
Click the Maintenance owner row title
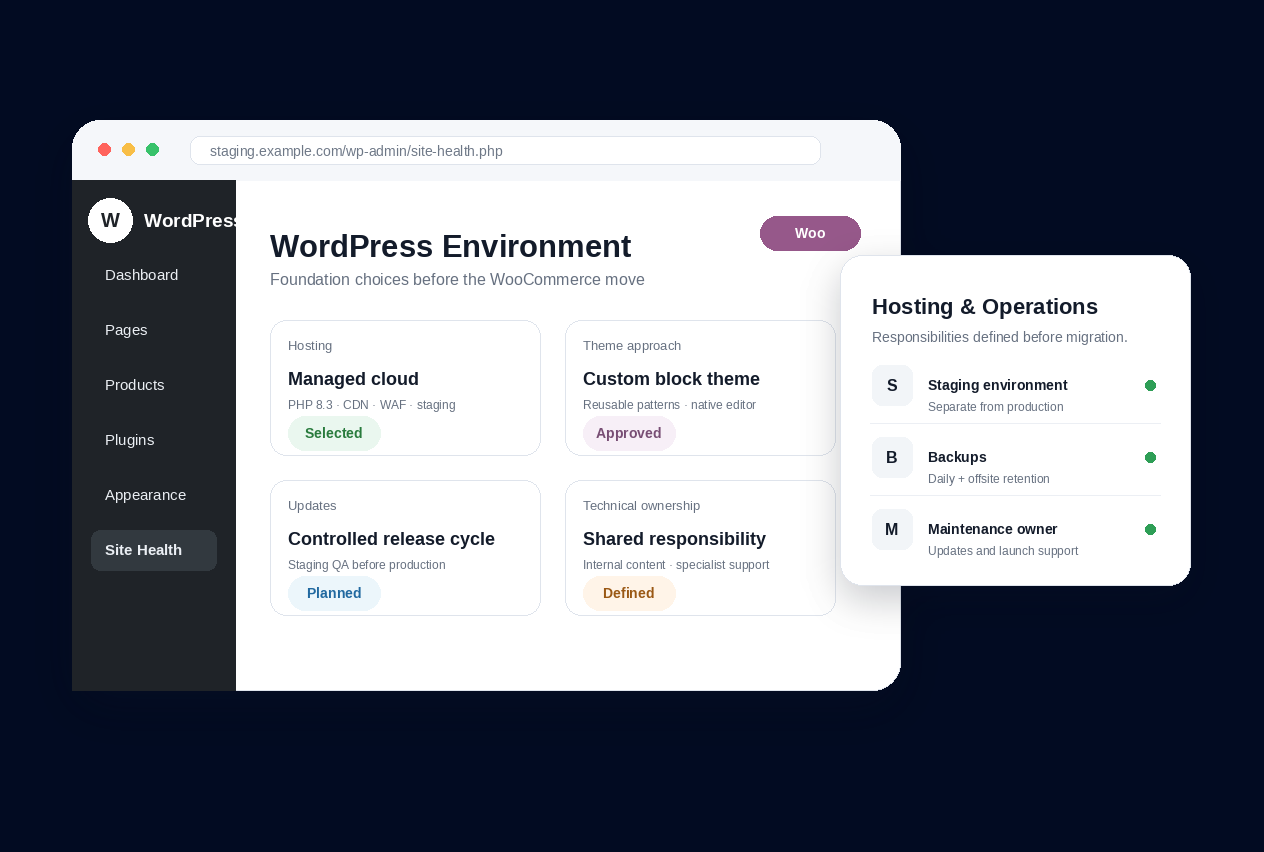click(992, 529)
